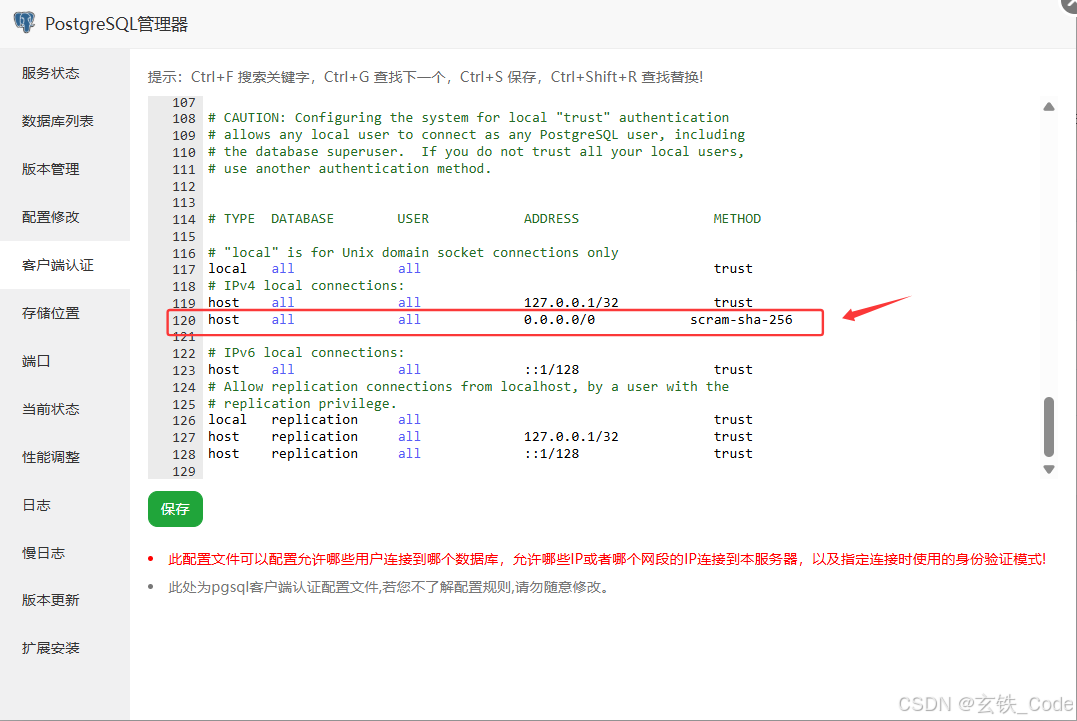Click the Unix domain socket comment line

(x=413, y=253)
